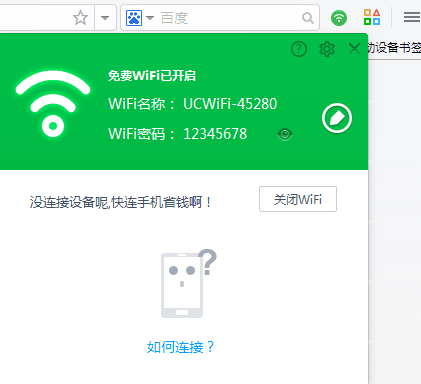Open WiFi settings gear icon
The width and height of the screenshot is (421, 384).
point(327,49)
